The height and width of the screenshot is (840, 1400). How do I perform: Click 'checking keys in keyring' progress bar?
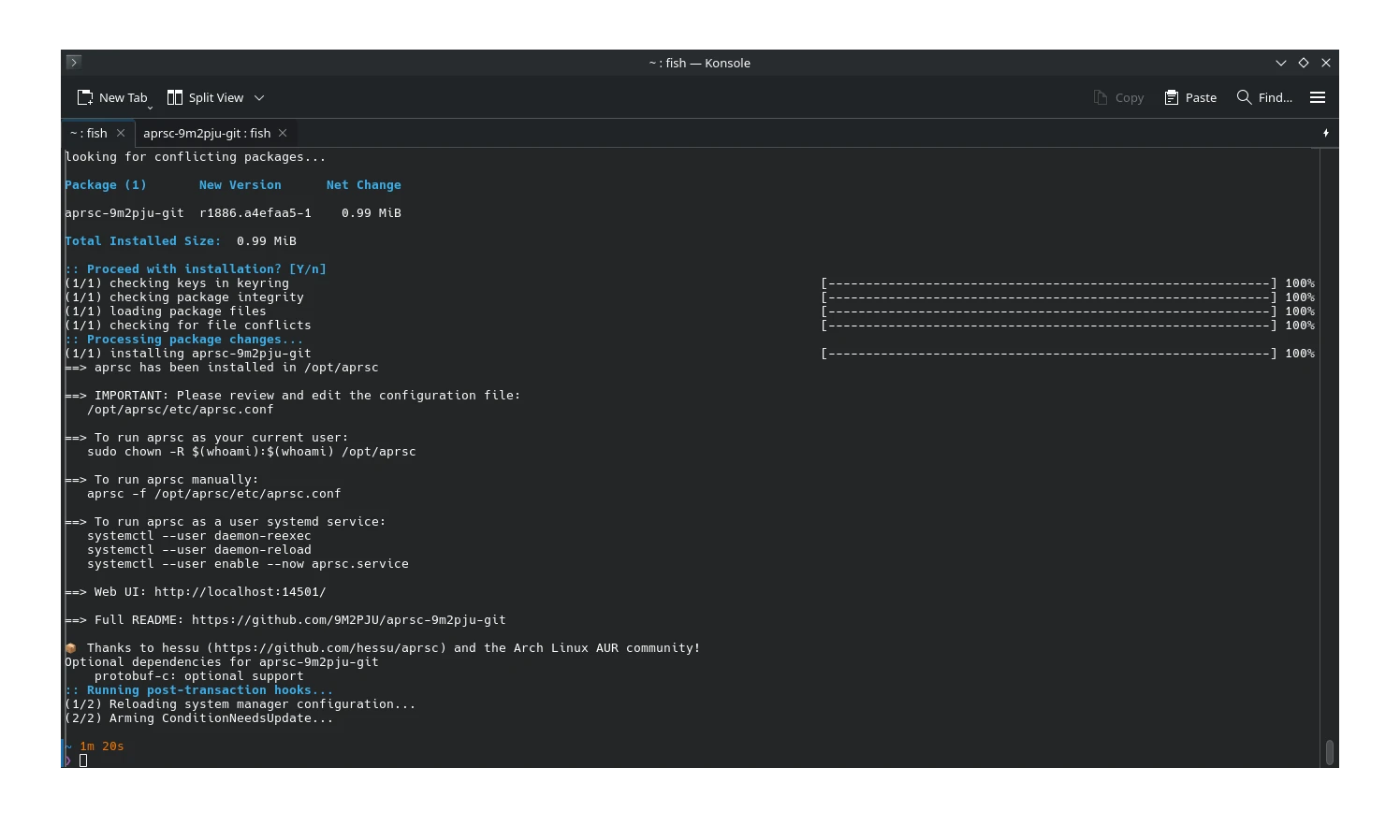[x=1049, y=283]
